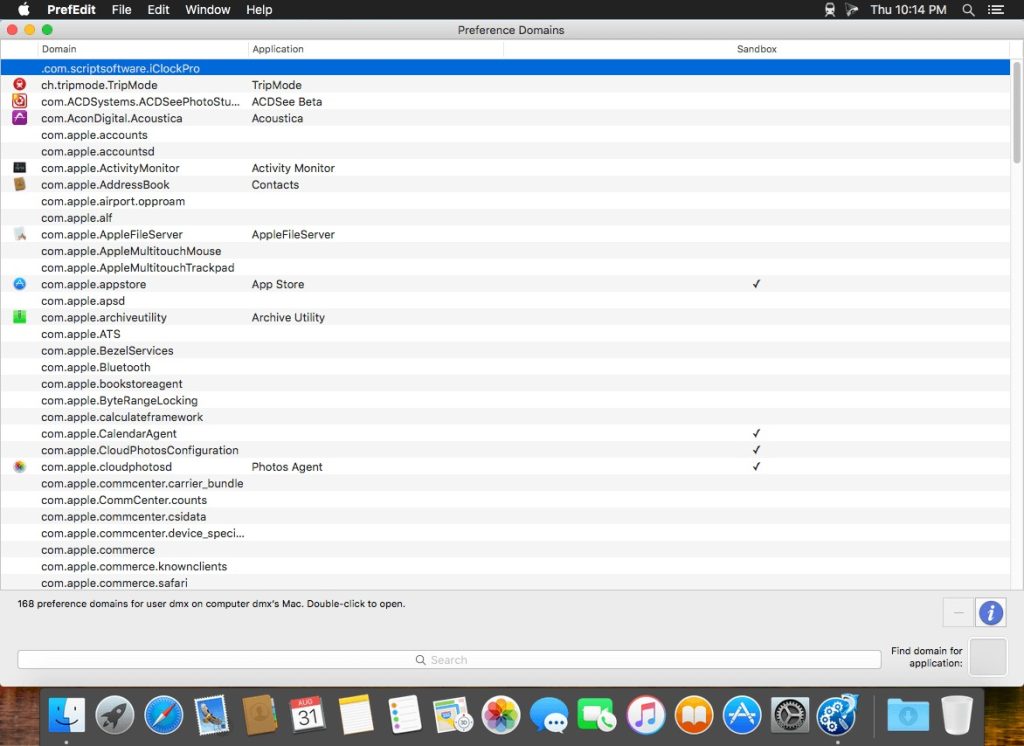The width and height of the screenshot is (1024, 746).
Task: Click the Search field
Action: coord(449,660)
